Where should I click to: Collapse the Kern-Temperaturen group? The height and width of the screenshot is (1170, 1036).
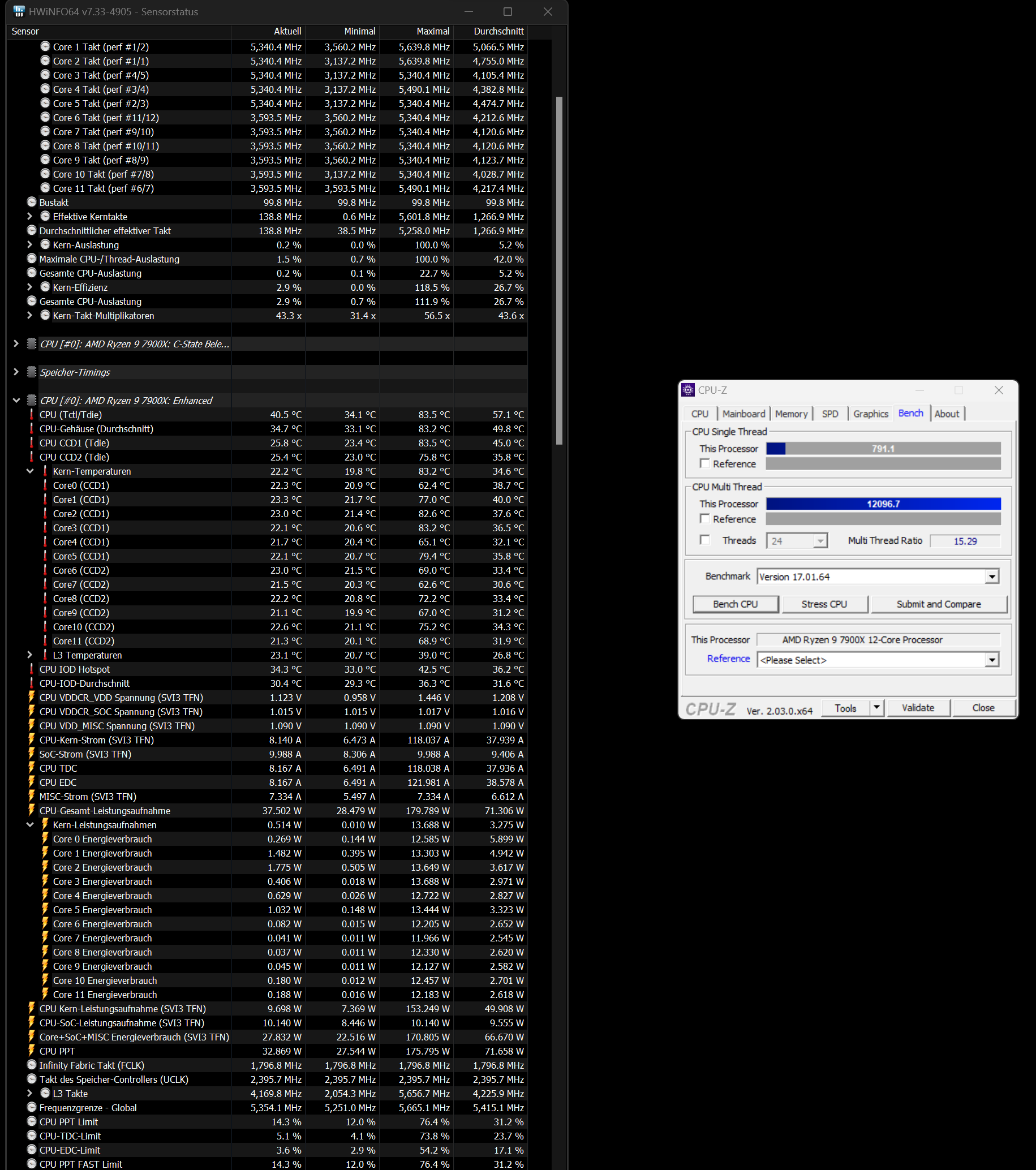(x=30, y=471)
